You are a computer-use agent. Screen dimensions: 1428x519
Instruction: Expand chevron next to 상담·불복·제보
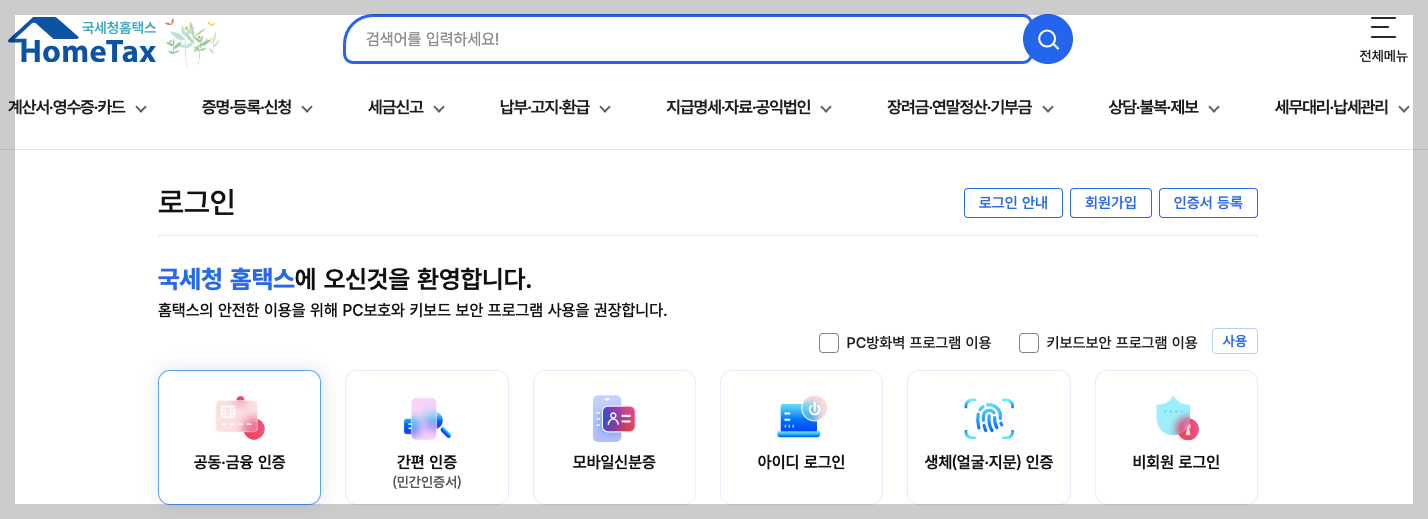[1214, 109]
